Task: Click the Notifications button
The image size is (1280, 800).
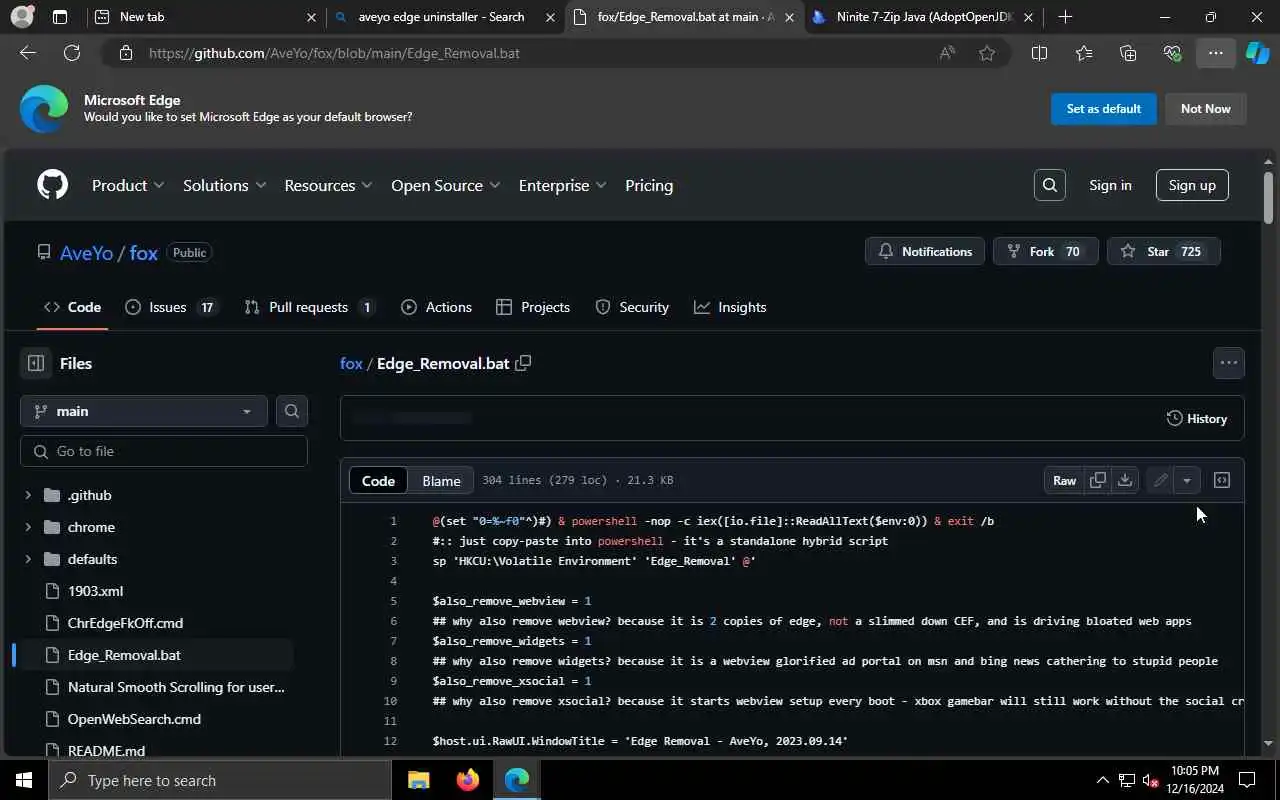Action: coord(925,252)
